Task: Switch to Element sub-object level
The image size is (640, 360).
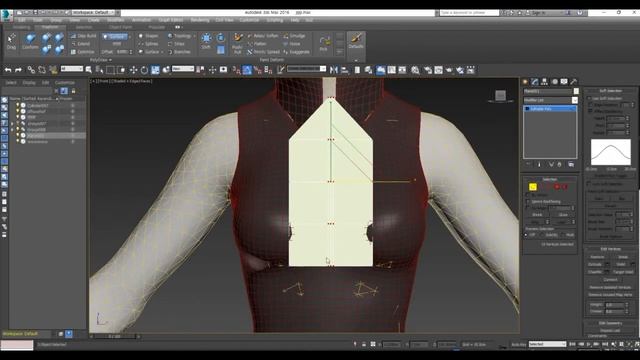Action: point(565,187)
